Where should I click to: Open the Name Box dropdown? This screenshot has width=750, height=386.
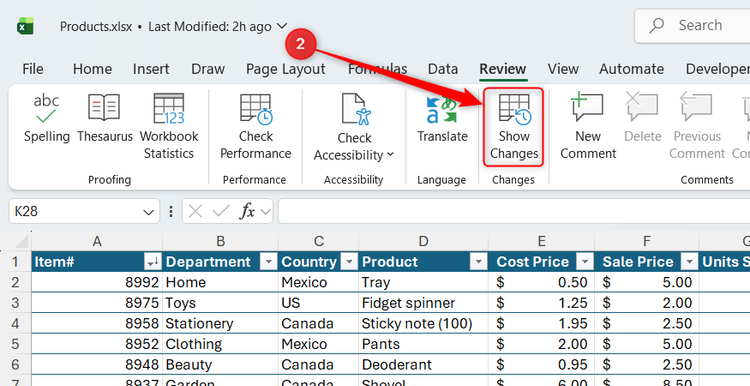pos(149,212)
